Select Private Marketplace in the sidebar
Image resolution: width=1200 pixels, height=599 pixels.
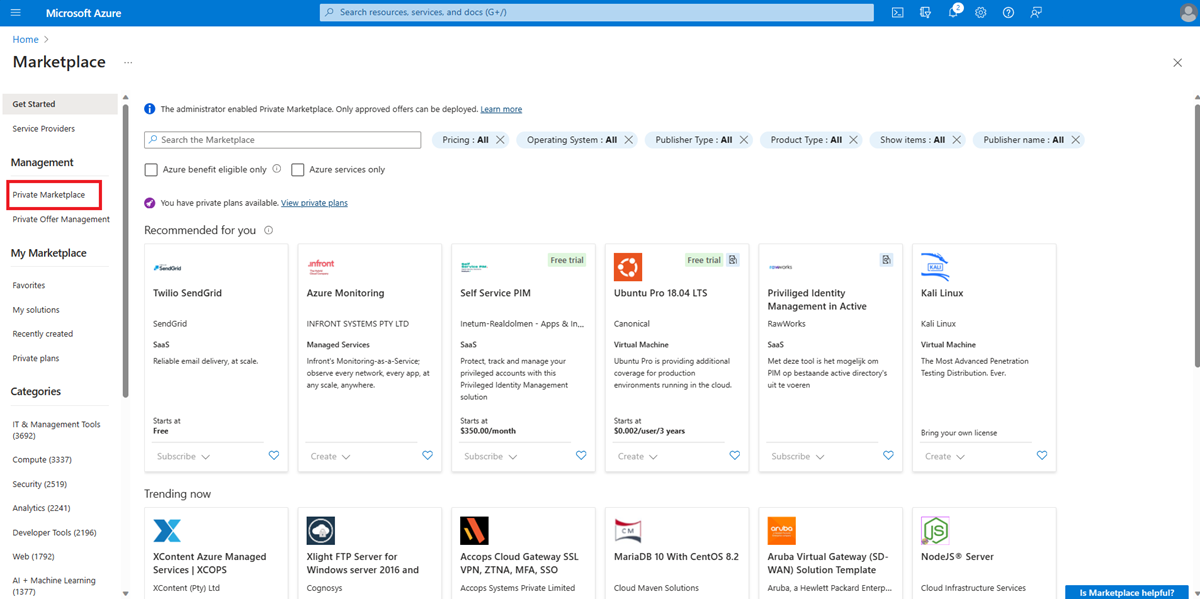pos(49,195)
